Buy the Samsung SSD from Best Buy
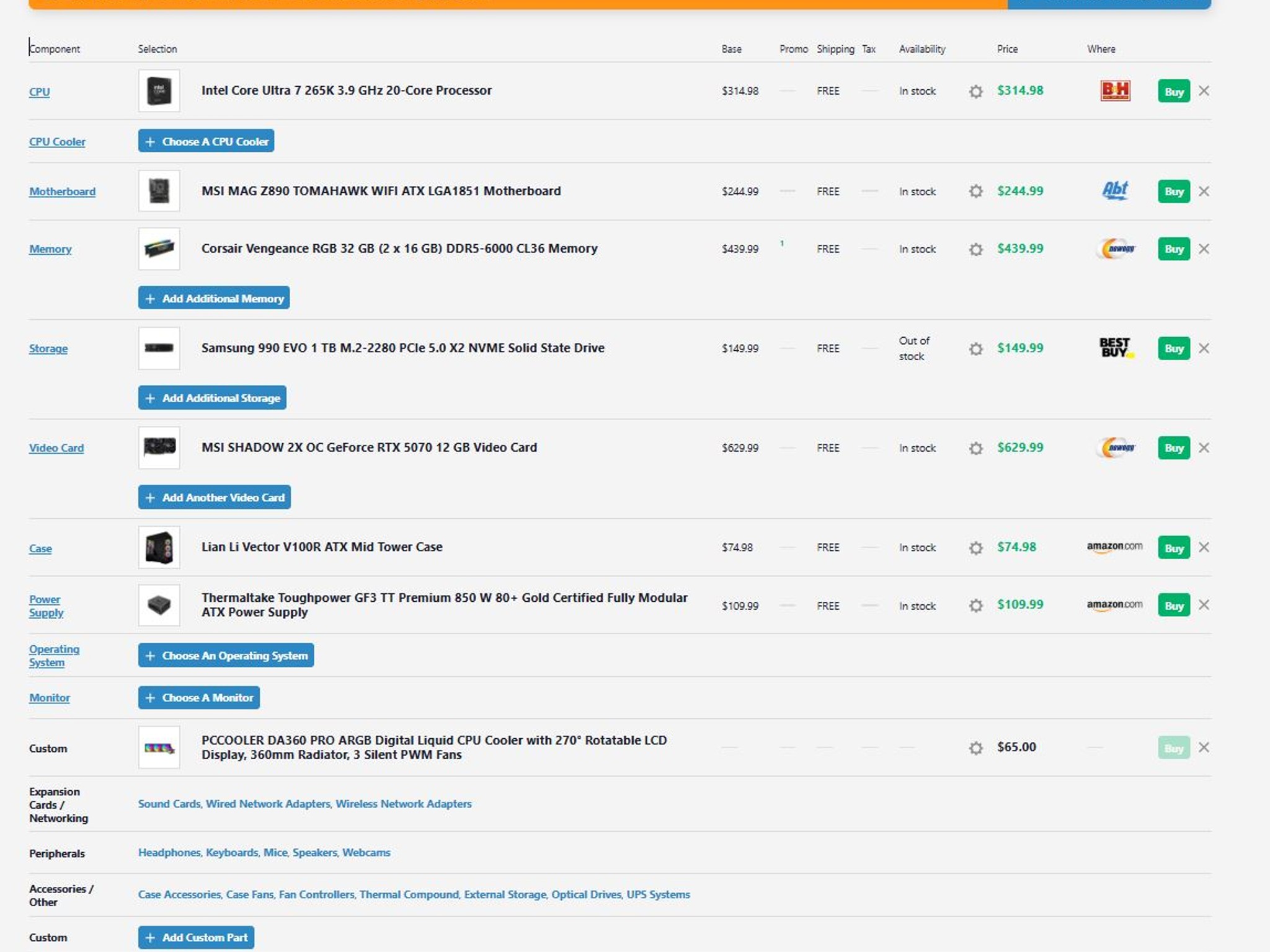1270x952 pixels. (1174, 348)
